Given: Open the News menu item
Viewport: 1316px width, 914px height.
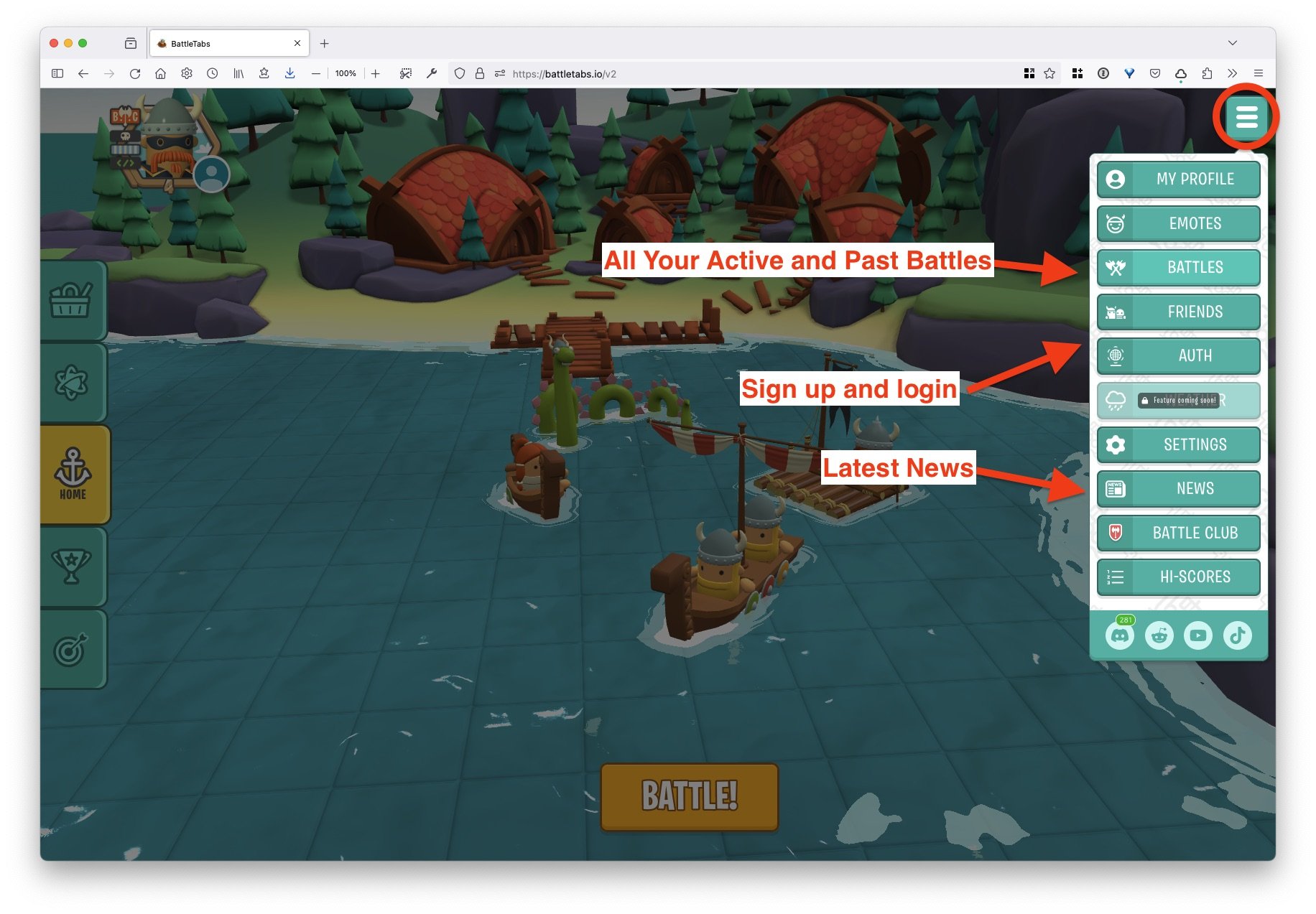Looking at the screenshot, I should click(1178, 489).
